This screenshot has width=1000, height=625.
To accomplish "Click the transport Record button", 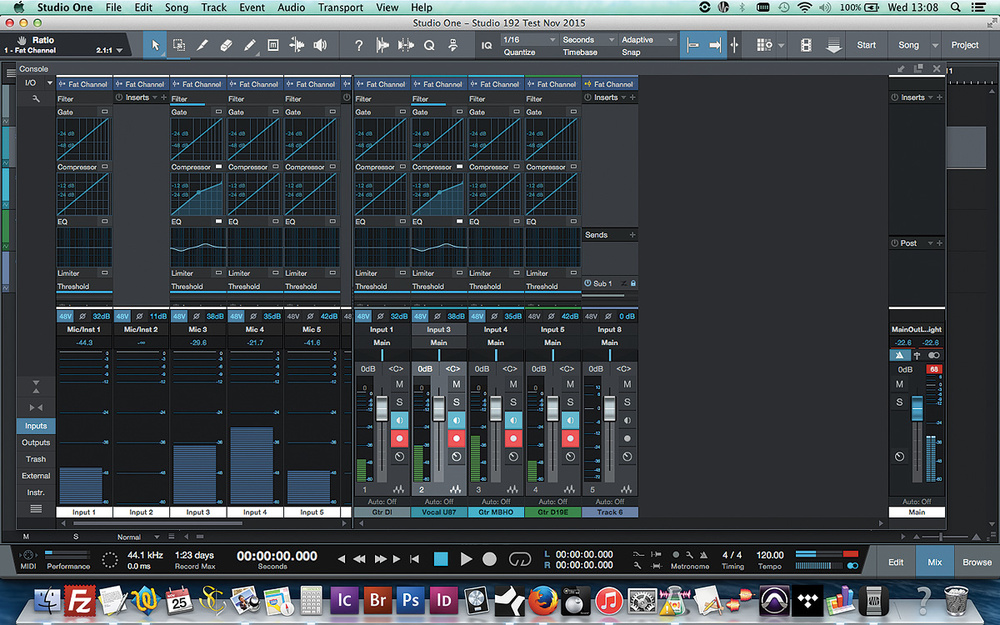I will pos(490,560).
